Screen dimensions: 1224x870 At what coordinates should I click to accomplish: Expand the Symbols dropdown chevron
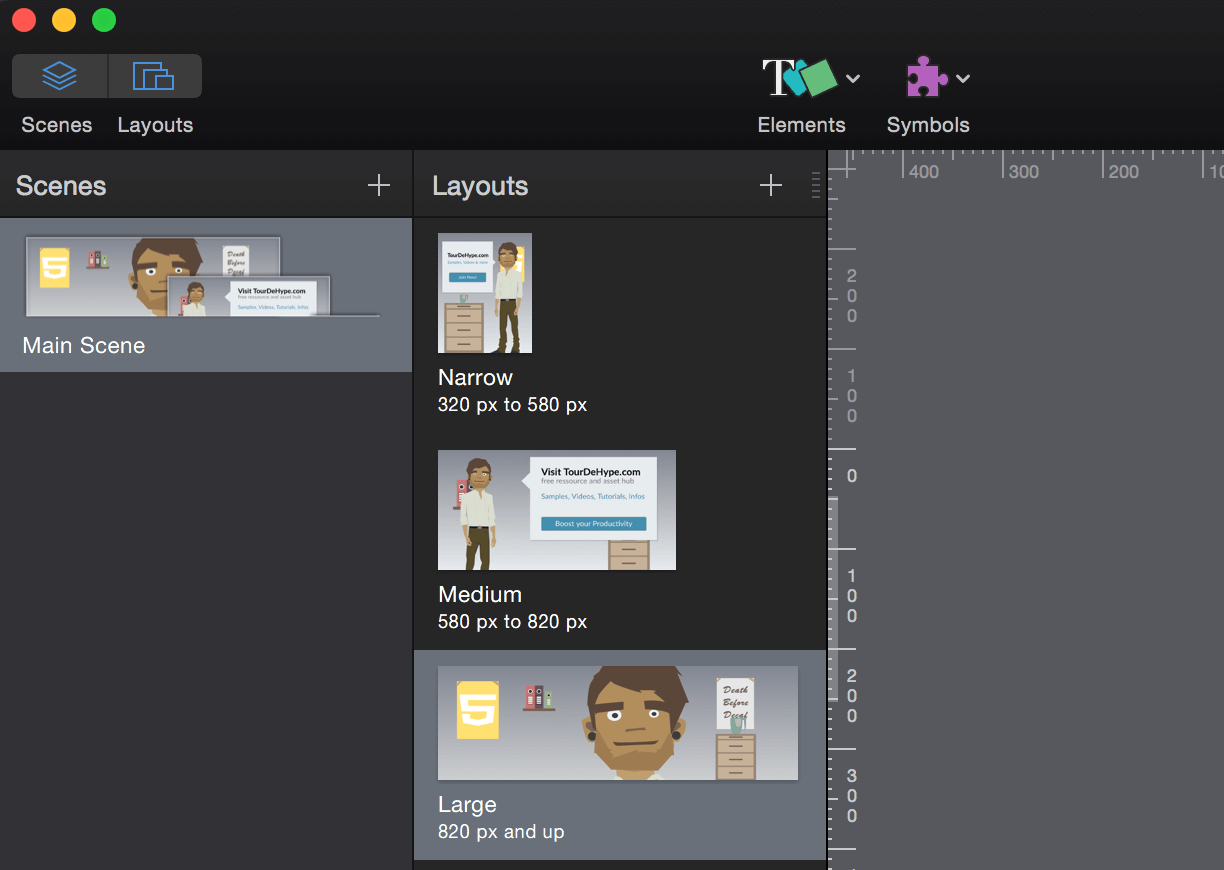pyautogui.click(x=963, y=79)
